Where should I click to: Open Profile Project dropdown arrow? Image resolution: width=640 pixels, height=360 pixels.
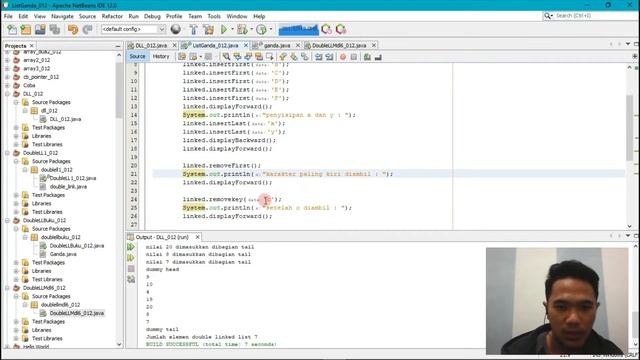click(271, 29)
